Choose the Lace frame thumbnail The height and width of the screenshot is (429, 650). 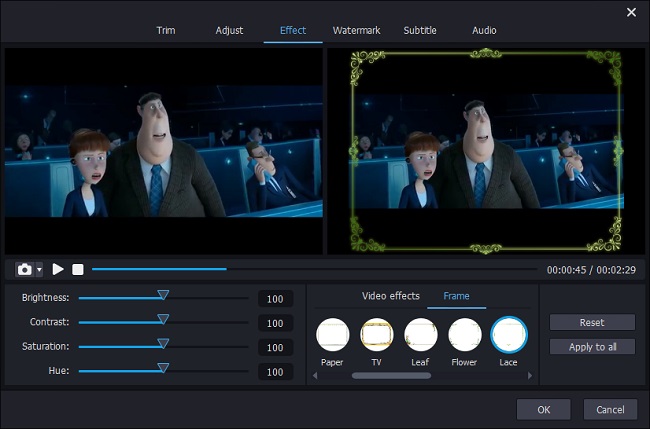pos(509,335)
